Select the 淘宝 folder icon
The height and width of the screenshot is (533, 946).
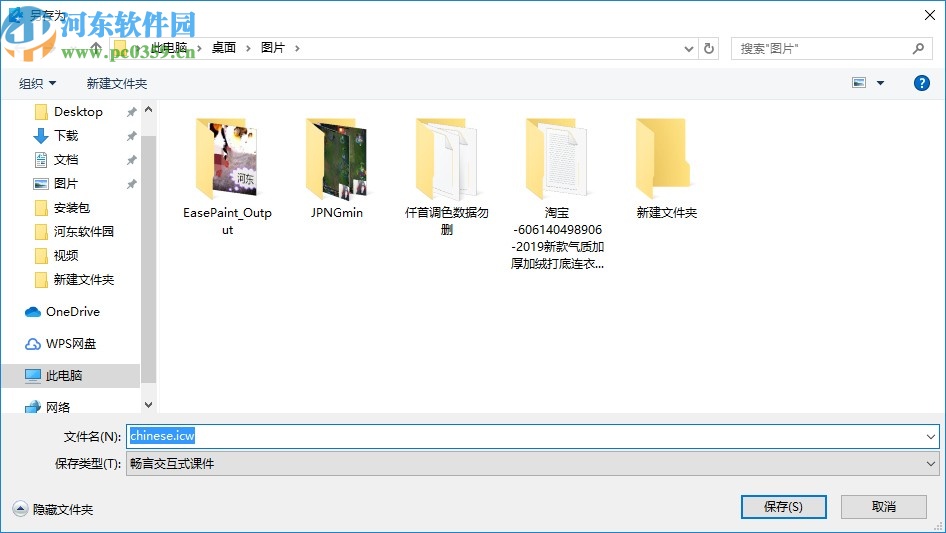click(556, 159)
